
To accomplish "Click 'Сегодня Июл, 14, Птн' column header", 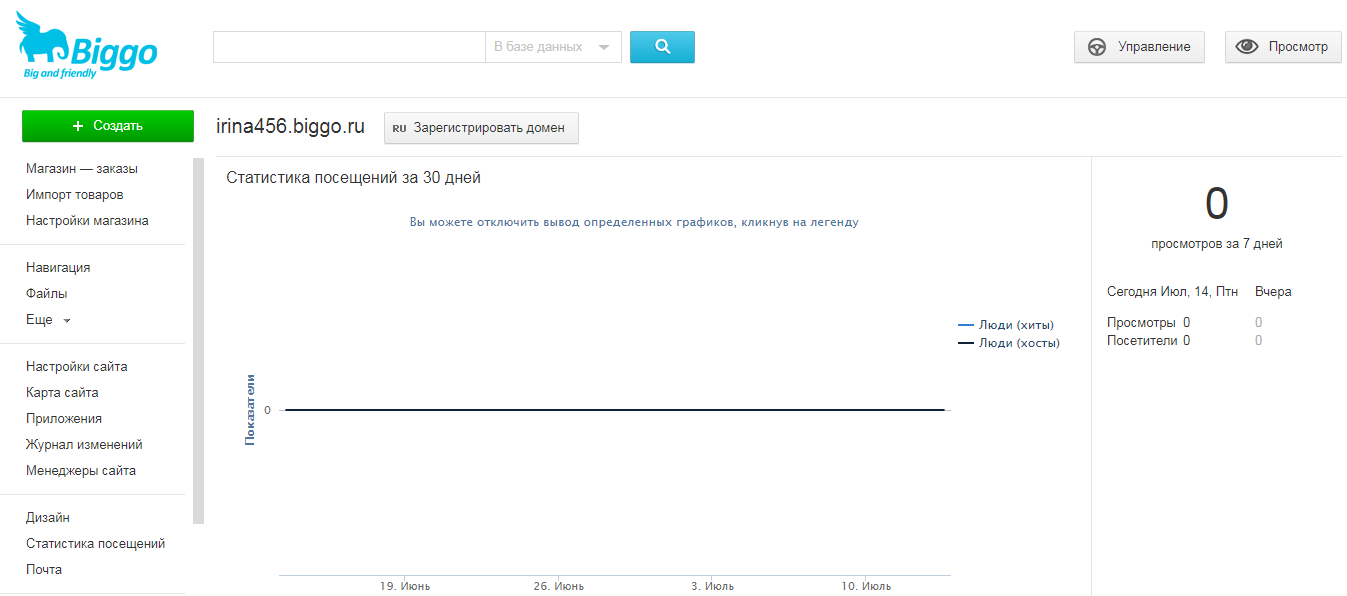I will tap(1172, 292).
